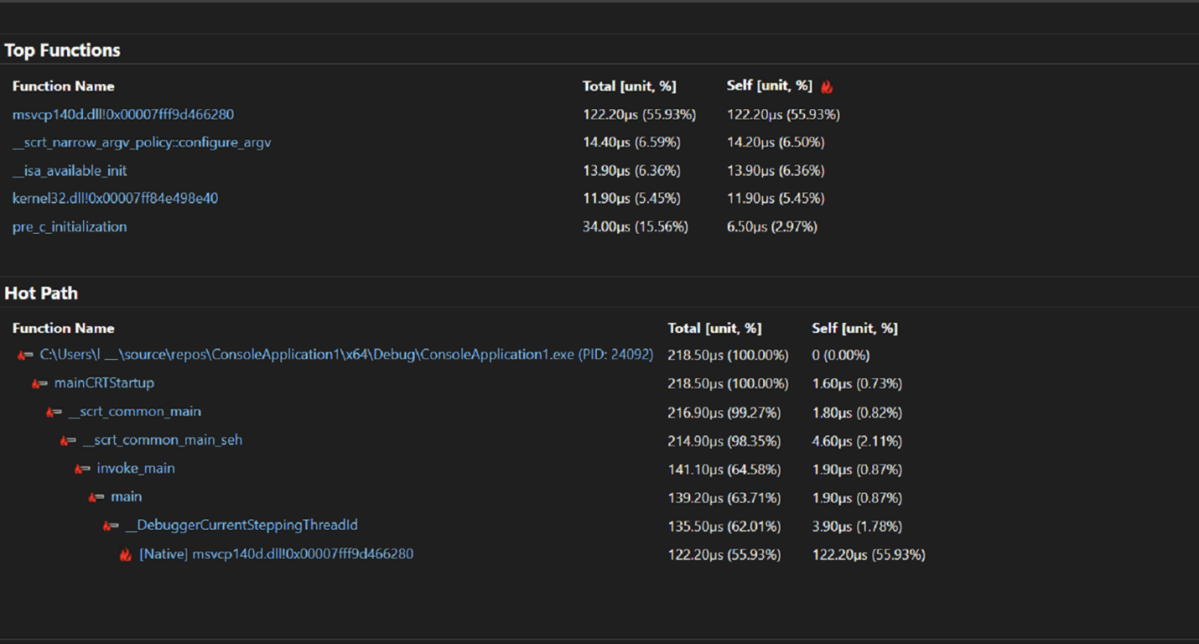Click hot path icon beside __scrt_common_main_seh
This screenshot has height=644, width=1199.
[x=68, y=440]
